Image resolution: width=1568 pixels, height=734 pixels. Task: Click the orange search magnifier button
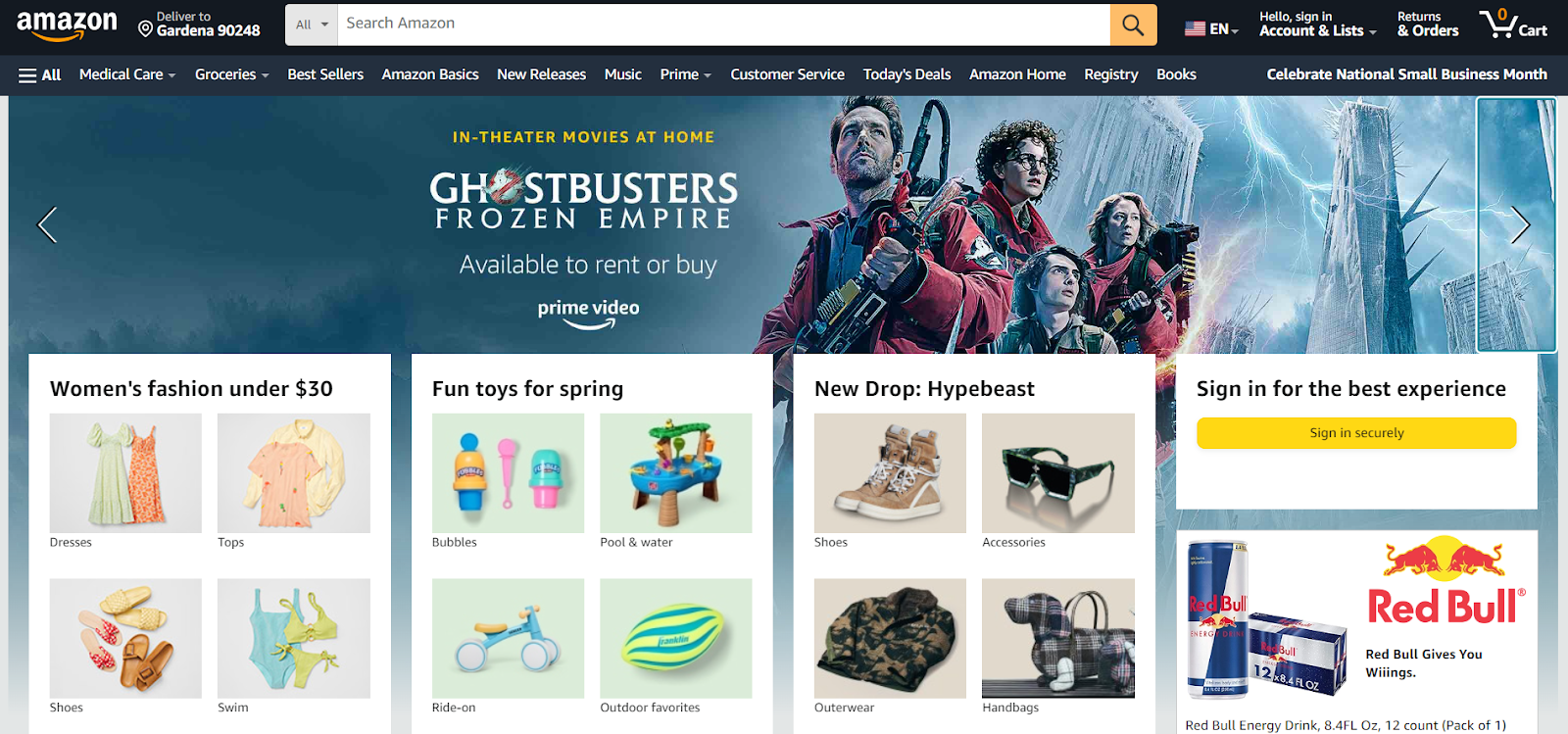tap(1133, 24)
